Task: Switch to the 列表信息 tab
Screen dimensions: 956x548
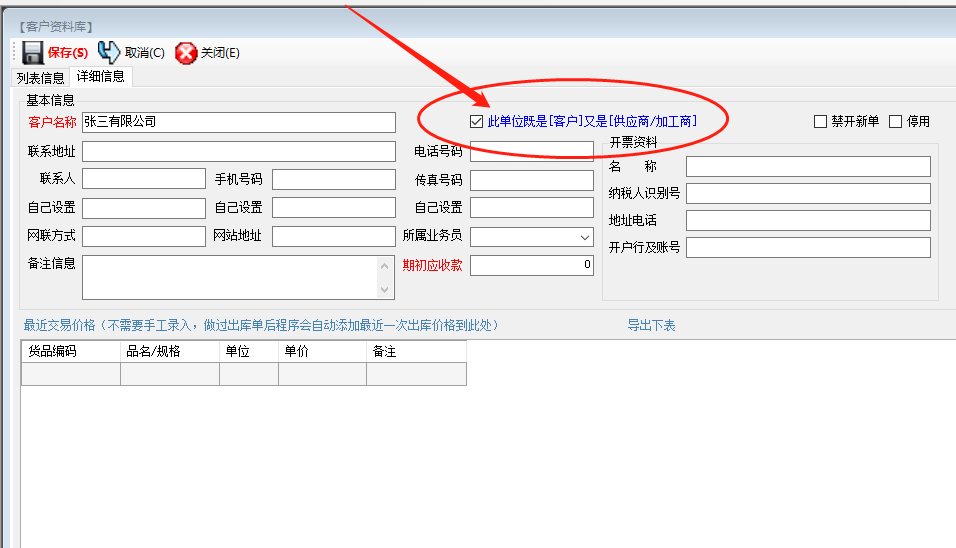Action: 40,78
